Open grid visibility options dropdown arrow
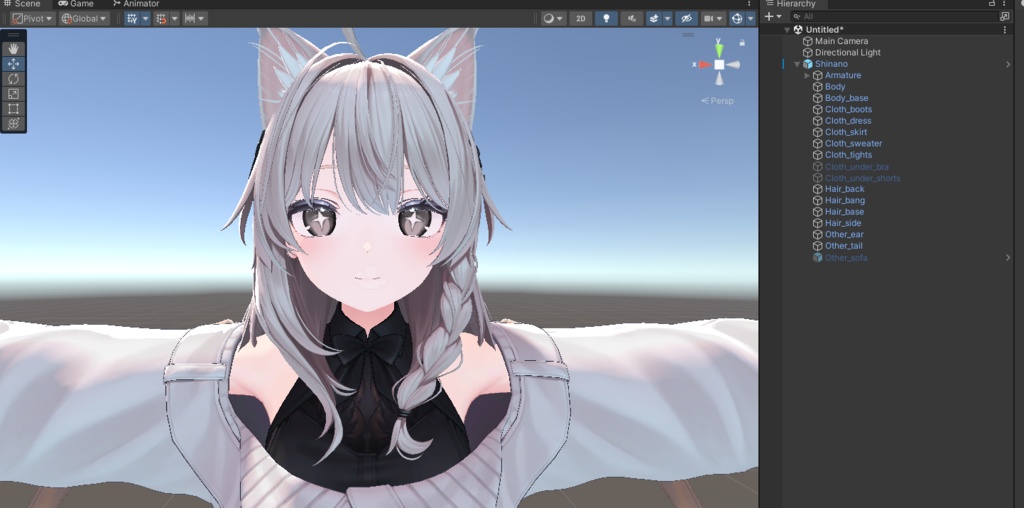Screen dimensions: 1024x508 [x=146, y=18]
